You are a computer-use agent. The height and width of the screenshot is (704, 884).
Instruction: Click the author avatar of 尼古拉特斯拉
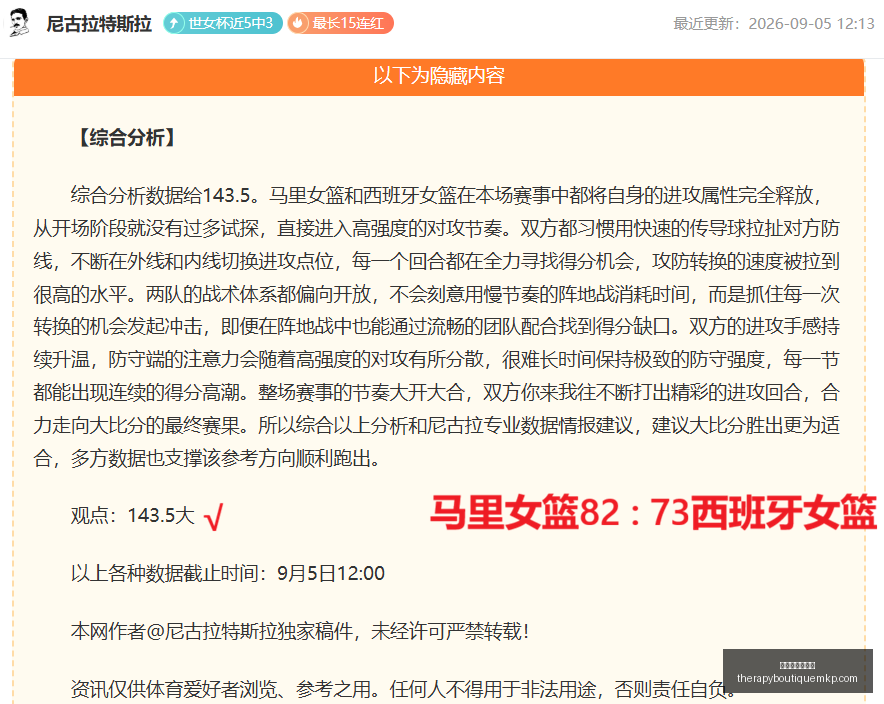(19, 23)
